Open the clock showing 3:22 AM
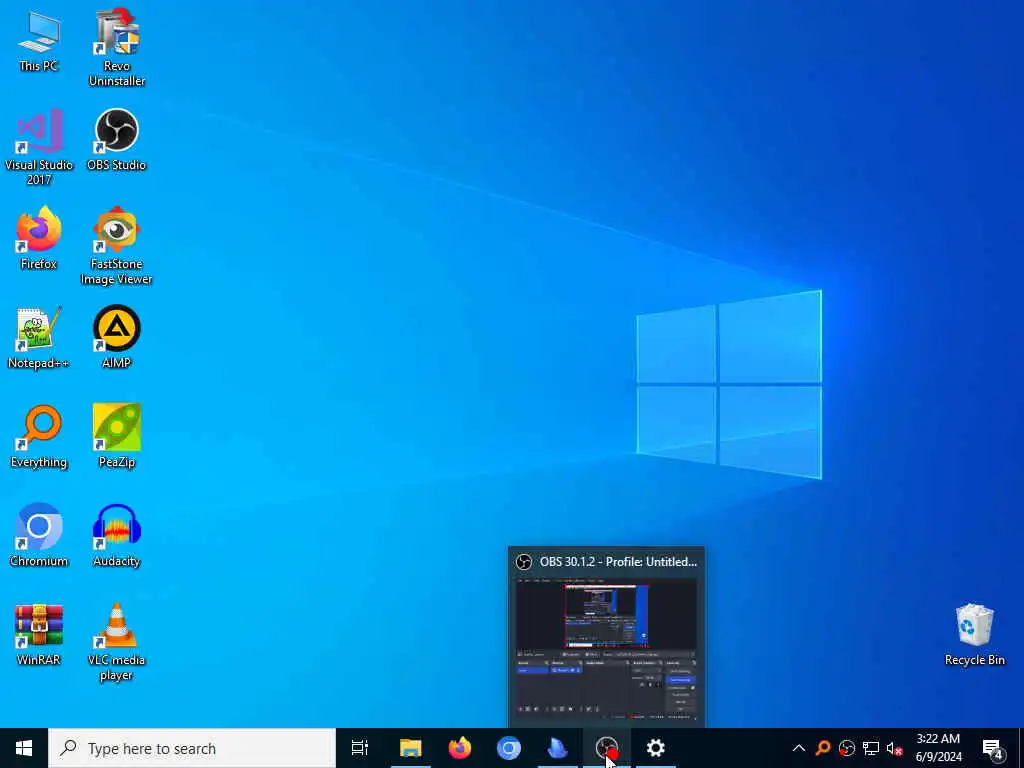This screenshot has height=768, width=1024. (x=938, y=748)
